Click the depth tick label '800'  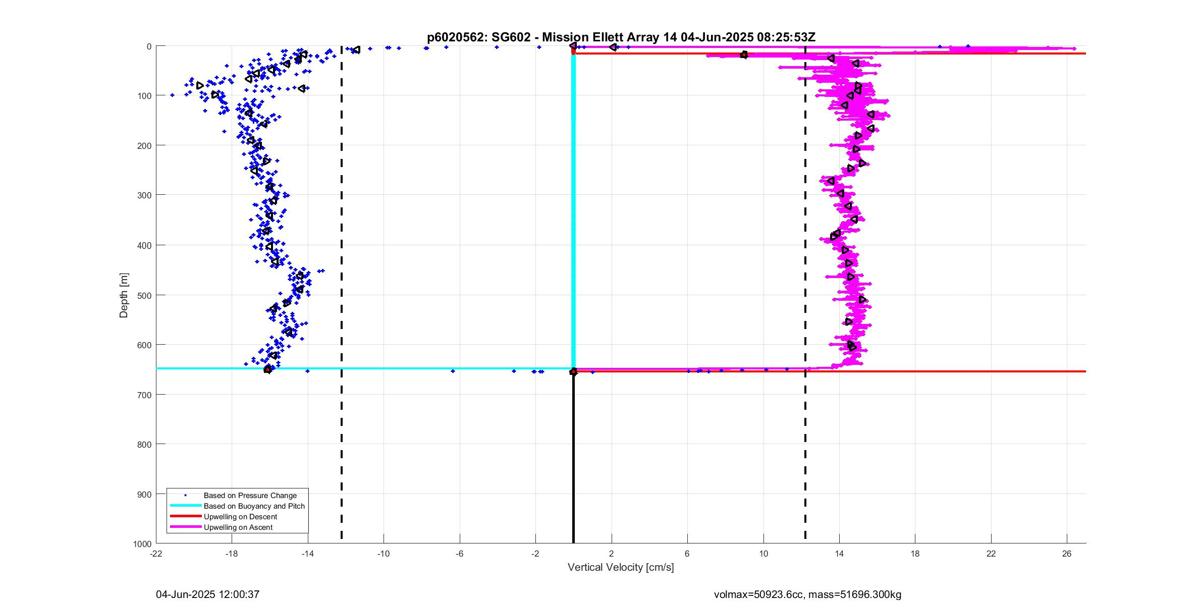pos(143,444)
